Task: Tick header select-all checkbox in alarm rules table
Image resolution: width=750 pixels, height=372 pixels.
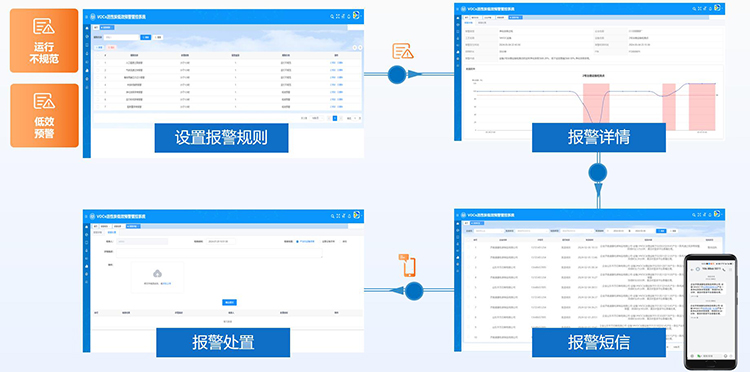Action: tap(98, 55)
